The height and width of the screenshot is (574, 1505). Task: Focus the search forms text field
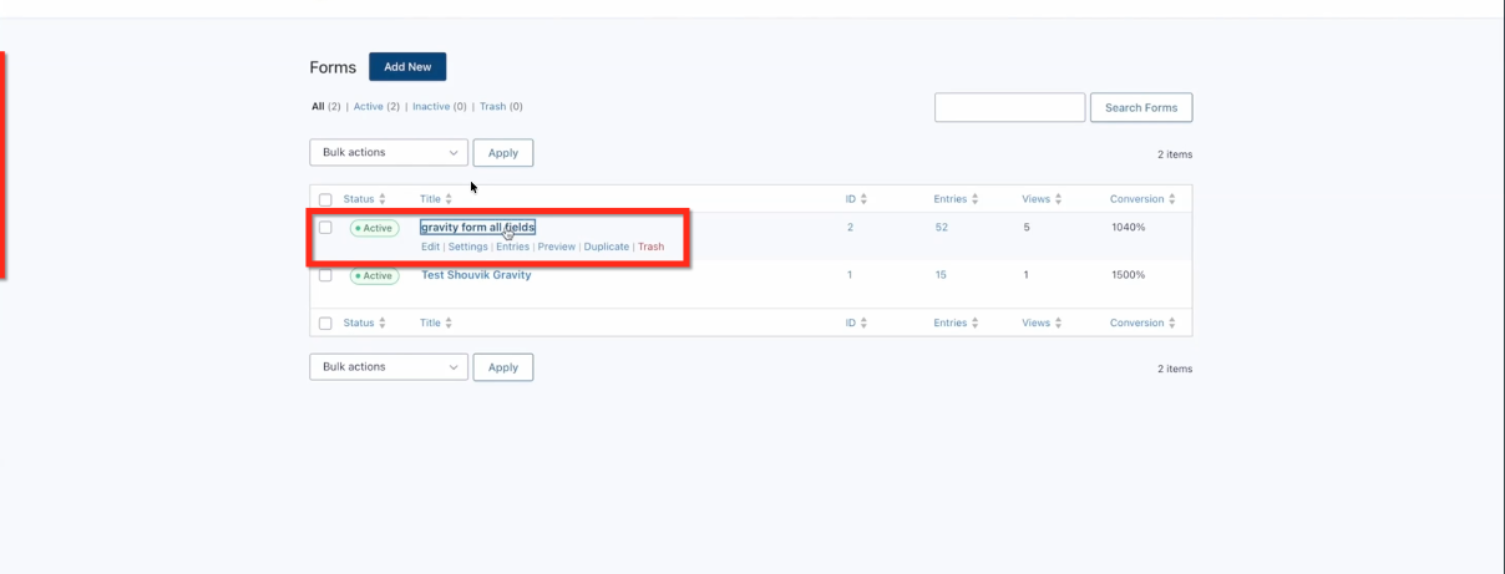point(1010,107)
